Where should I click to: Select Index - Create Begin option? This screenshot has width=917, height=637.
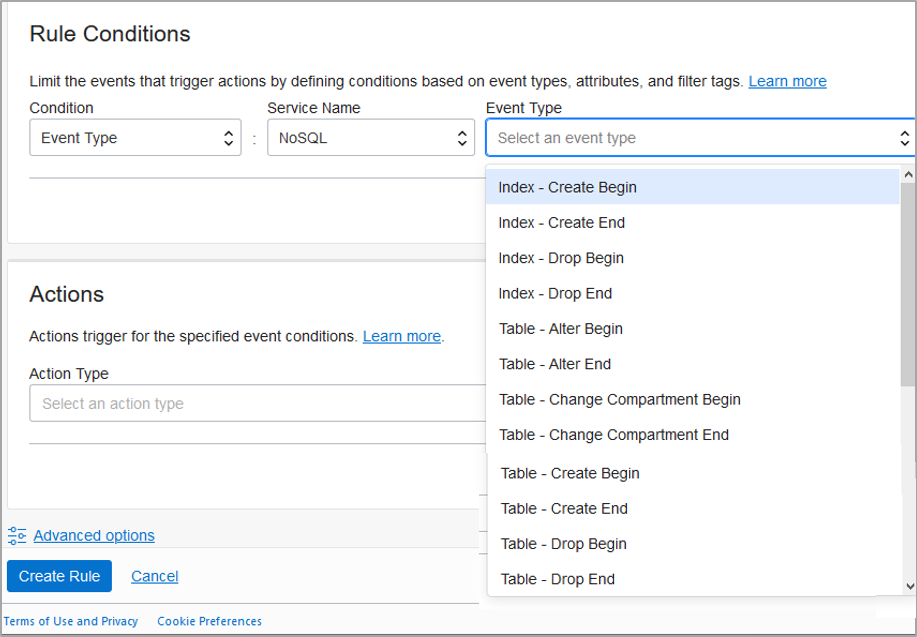pyautogui.click(x=567, y=187)
